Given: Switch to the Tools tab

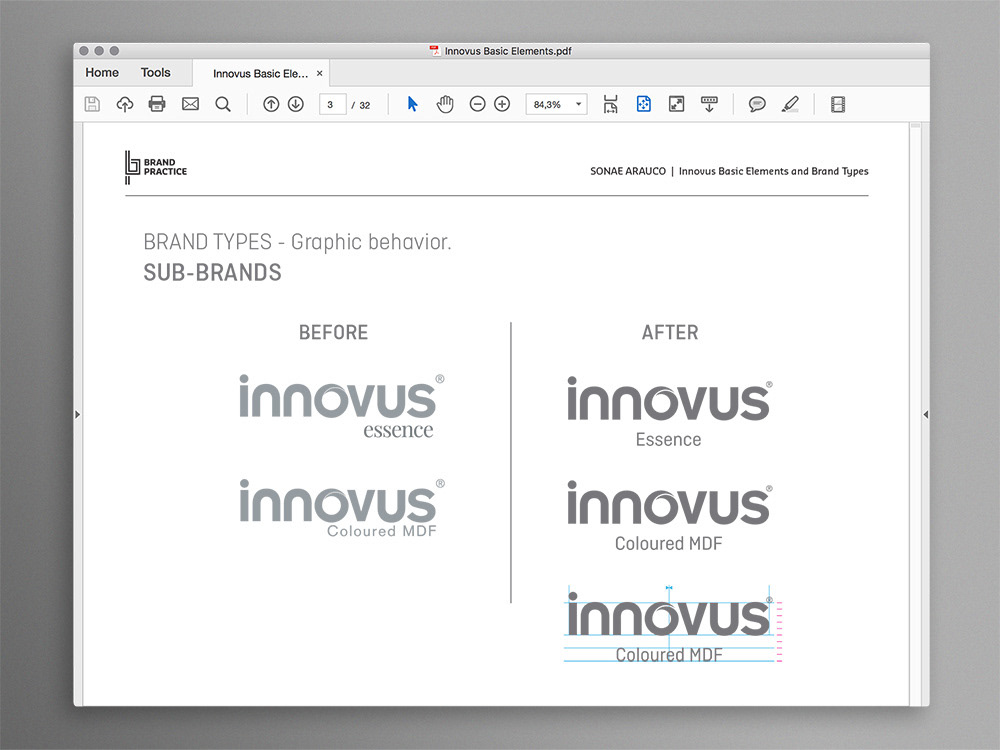Looking at the screenshot, I should pos(156,73).
